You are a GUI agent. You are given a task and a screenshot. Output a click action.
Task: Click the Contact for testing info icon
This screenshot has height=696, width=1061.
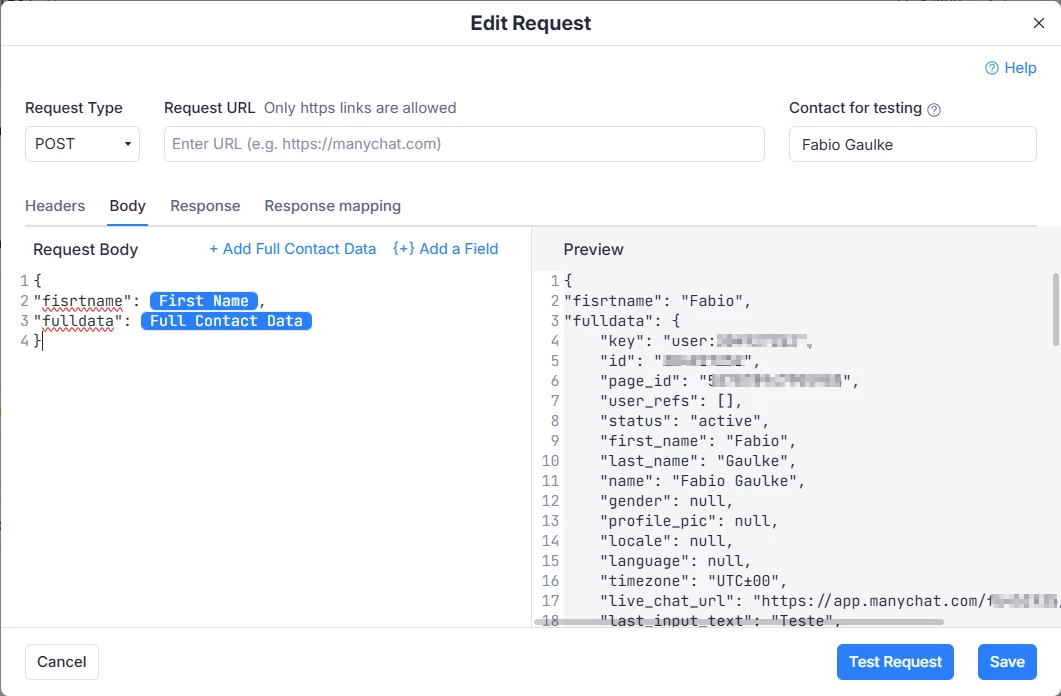click(935, 109)
